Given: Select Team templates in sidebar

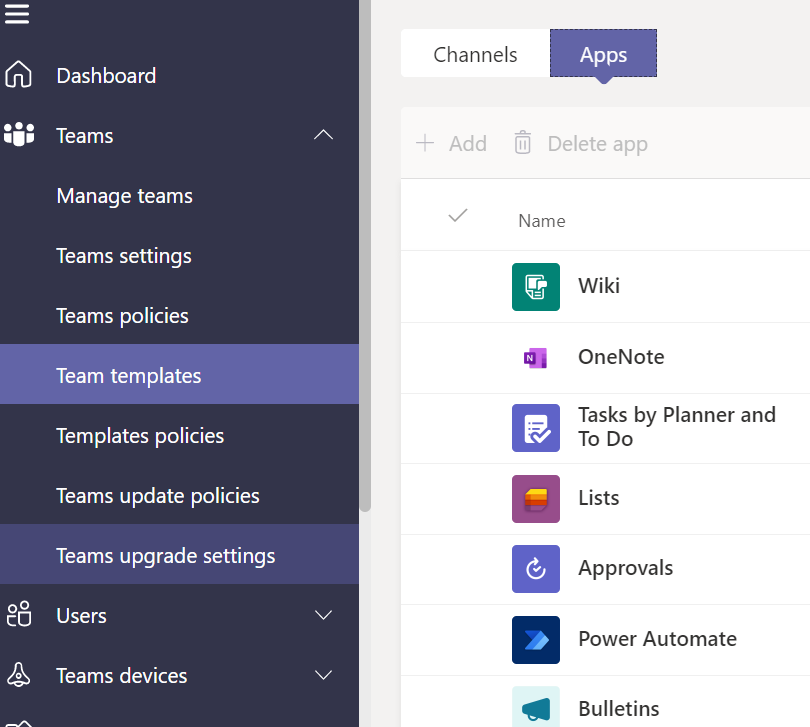Looking at the screenshot, I should pyautogui.click(x=179, y=374).
